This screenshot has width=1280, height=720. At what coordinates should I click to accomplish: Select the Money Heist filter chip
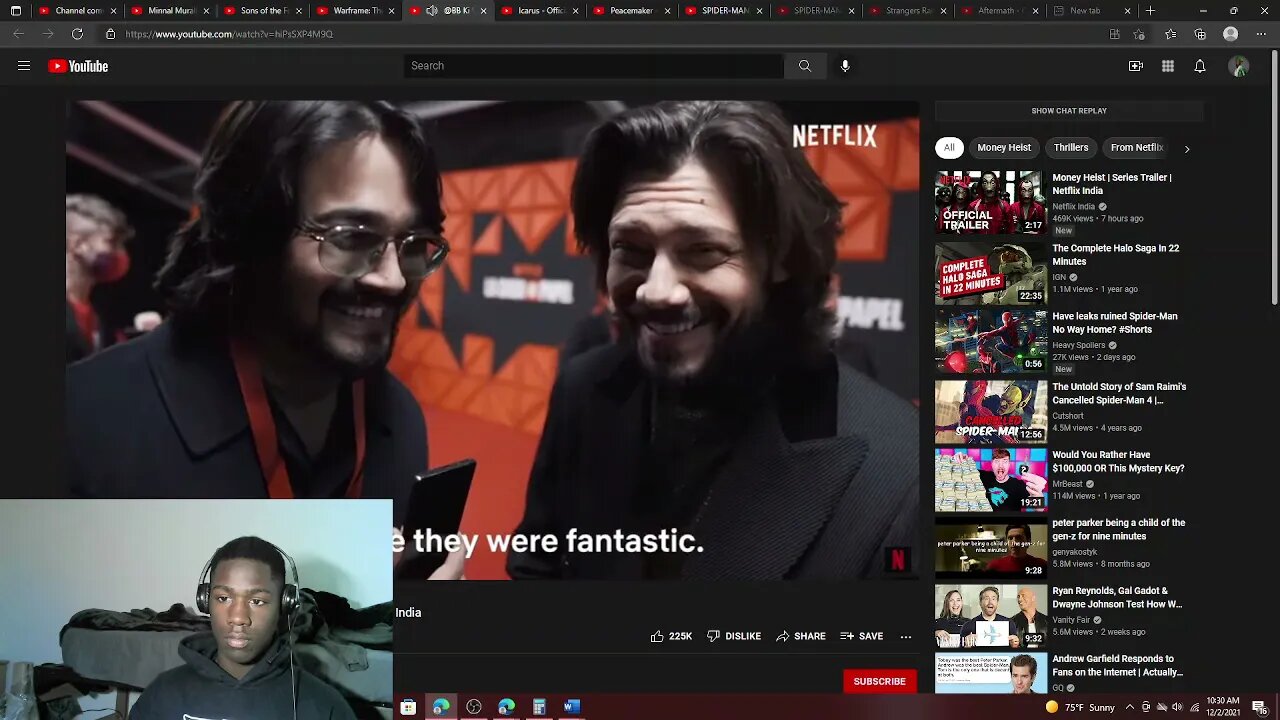1004,148
